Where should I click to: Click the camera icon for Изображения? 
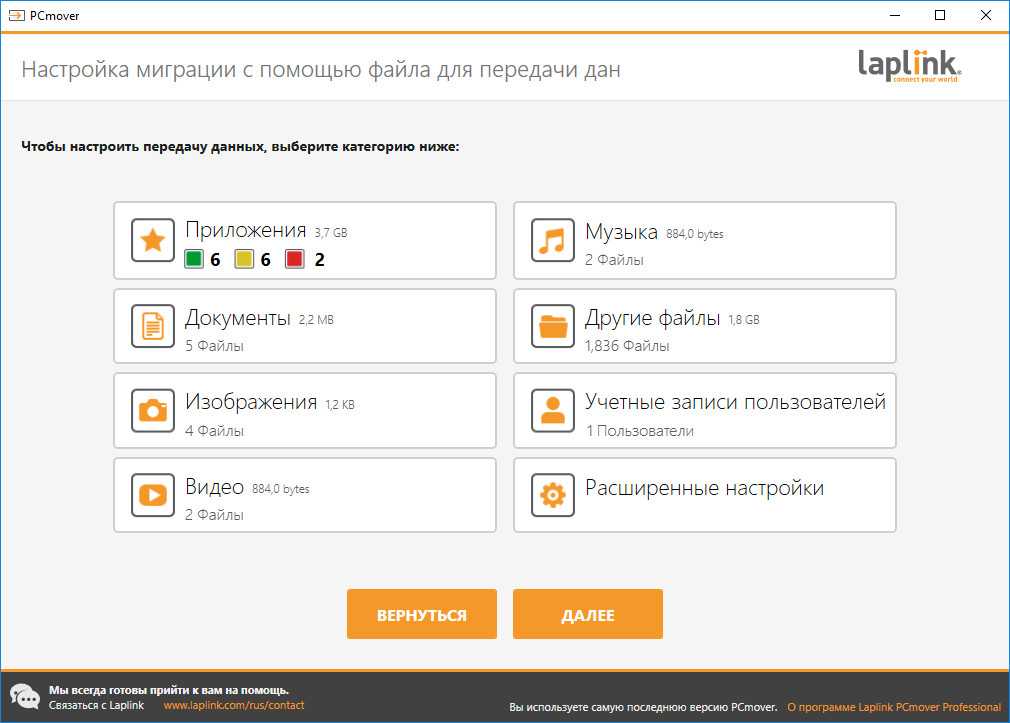[x=153, y=411]
